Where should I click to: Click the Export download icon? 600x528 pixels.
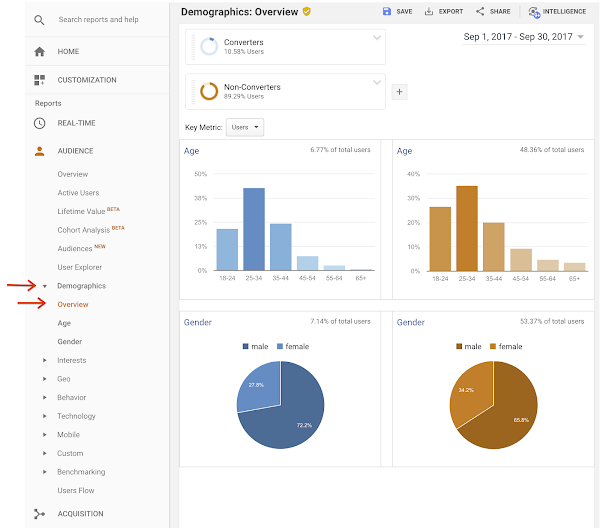[429, 11]
